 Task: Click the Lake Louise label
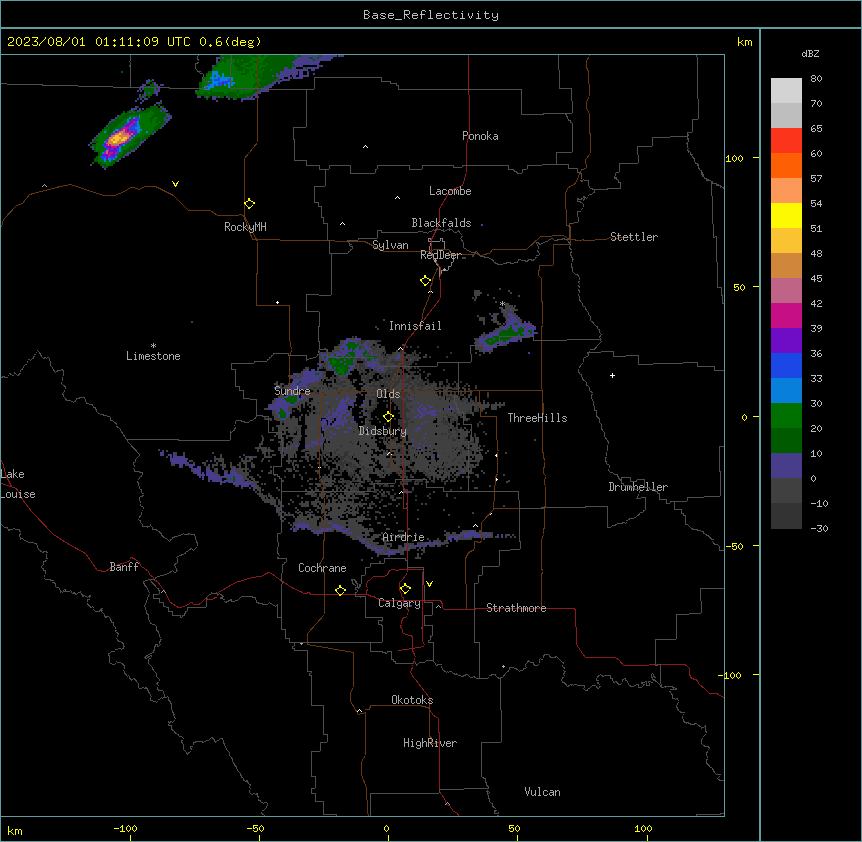click(18, 484)
